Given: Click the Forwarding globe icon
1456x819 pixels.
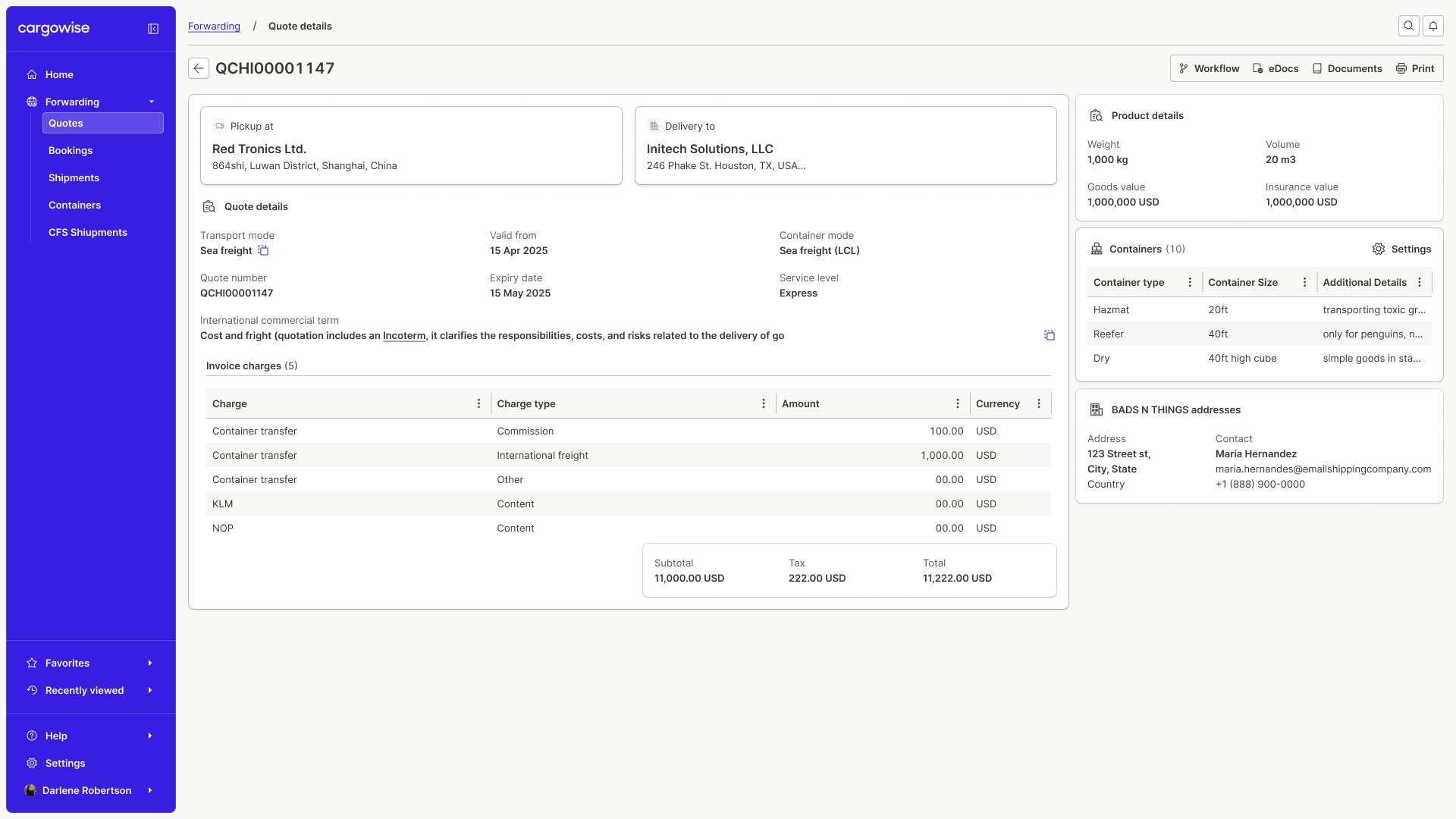Looking at the screenshot, I should [x=32, y=102].
